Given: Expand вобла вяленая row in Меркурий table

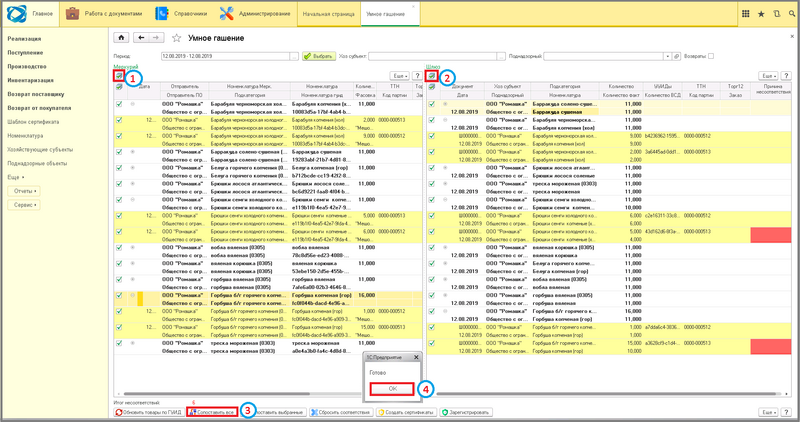Looking at the screenshot, I should pos(133,247).
